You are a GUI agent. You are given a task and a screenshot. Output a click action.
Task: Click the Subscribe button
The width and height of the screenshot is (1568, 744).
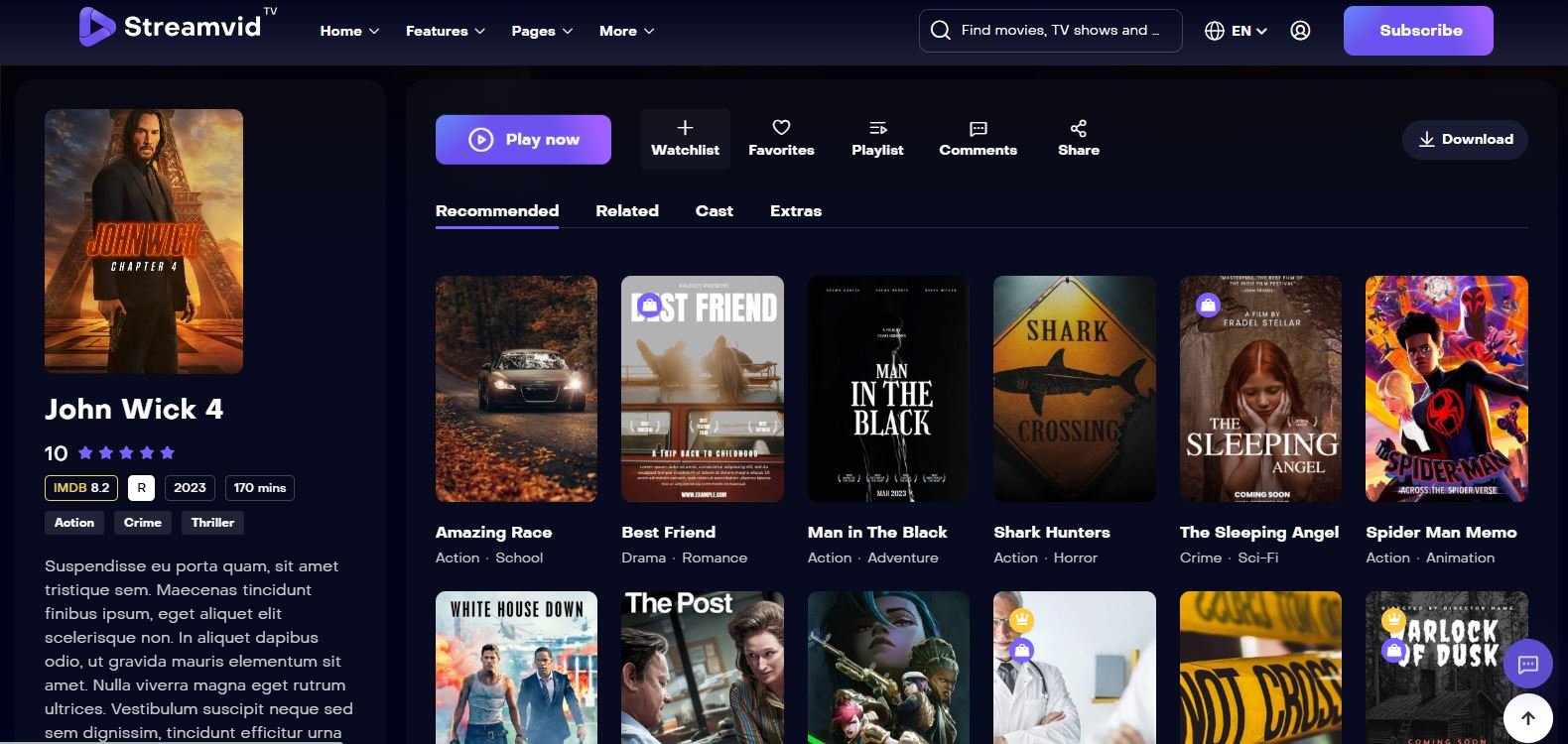pyautogui.click(x=1418, y=31)
